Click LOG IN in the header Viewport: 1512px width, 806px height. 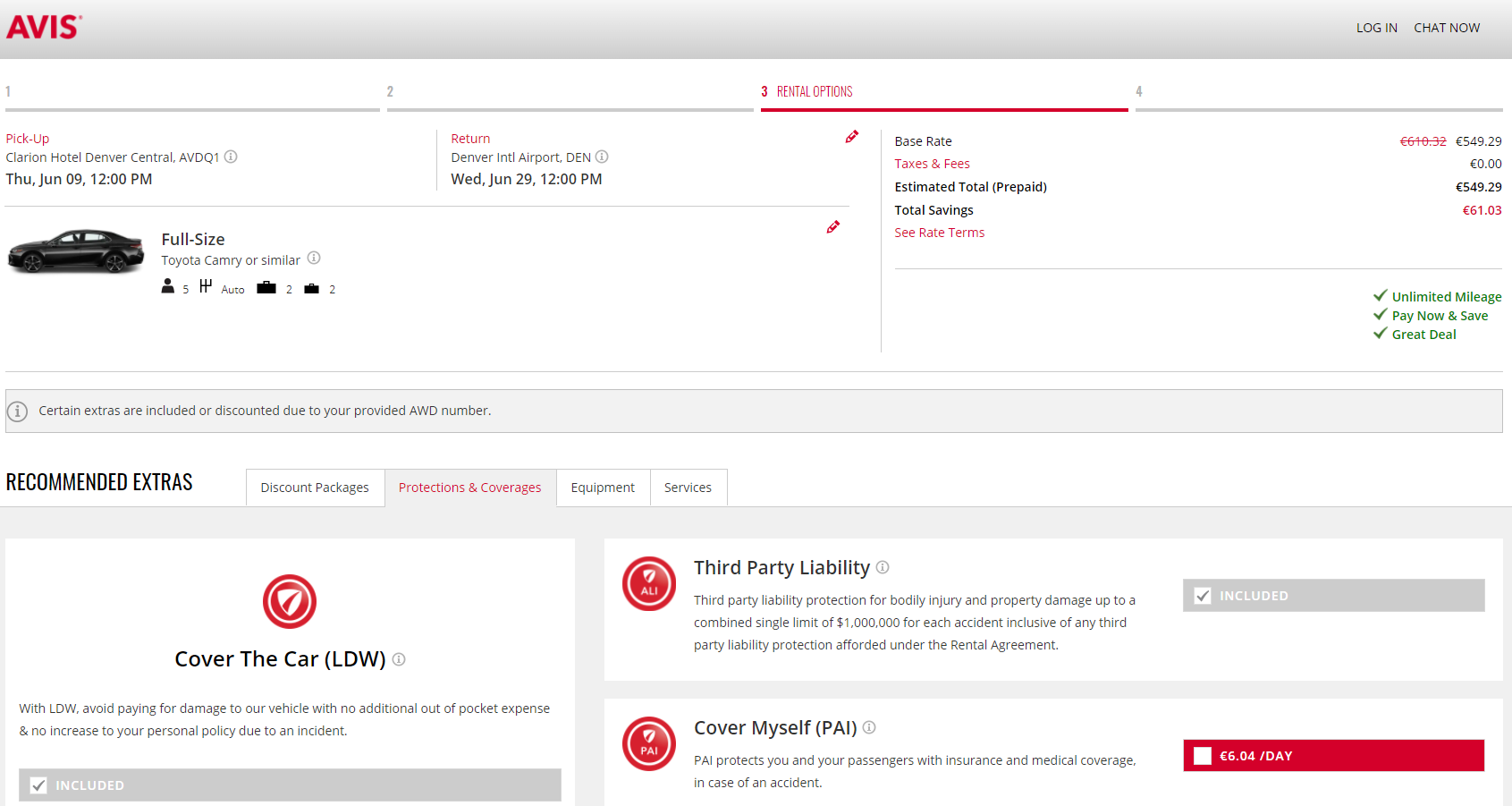coord(1376,28)
